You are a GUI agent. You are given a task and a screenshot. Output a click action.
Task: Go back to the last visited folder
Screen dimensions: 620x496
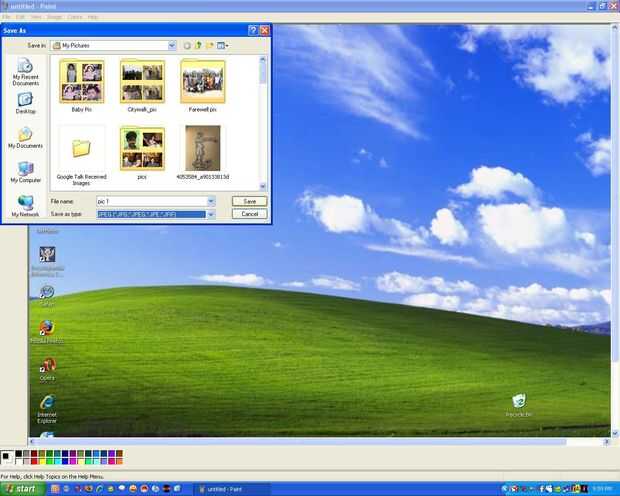187,45
